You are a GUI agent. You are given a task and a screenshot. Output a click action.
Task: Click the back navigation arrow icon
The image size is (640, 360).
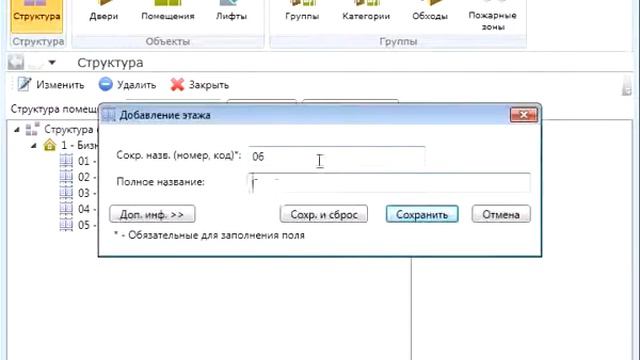16,62
